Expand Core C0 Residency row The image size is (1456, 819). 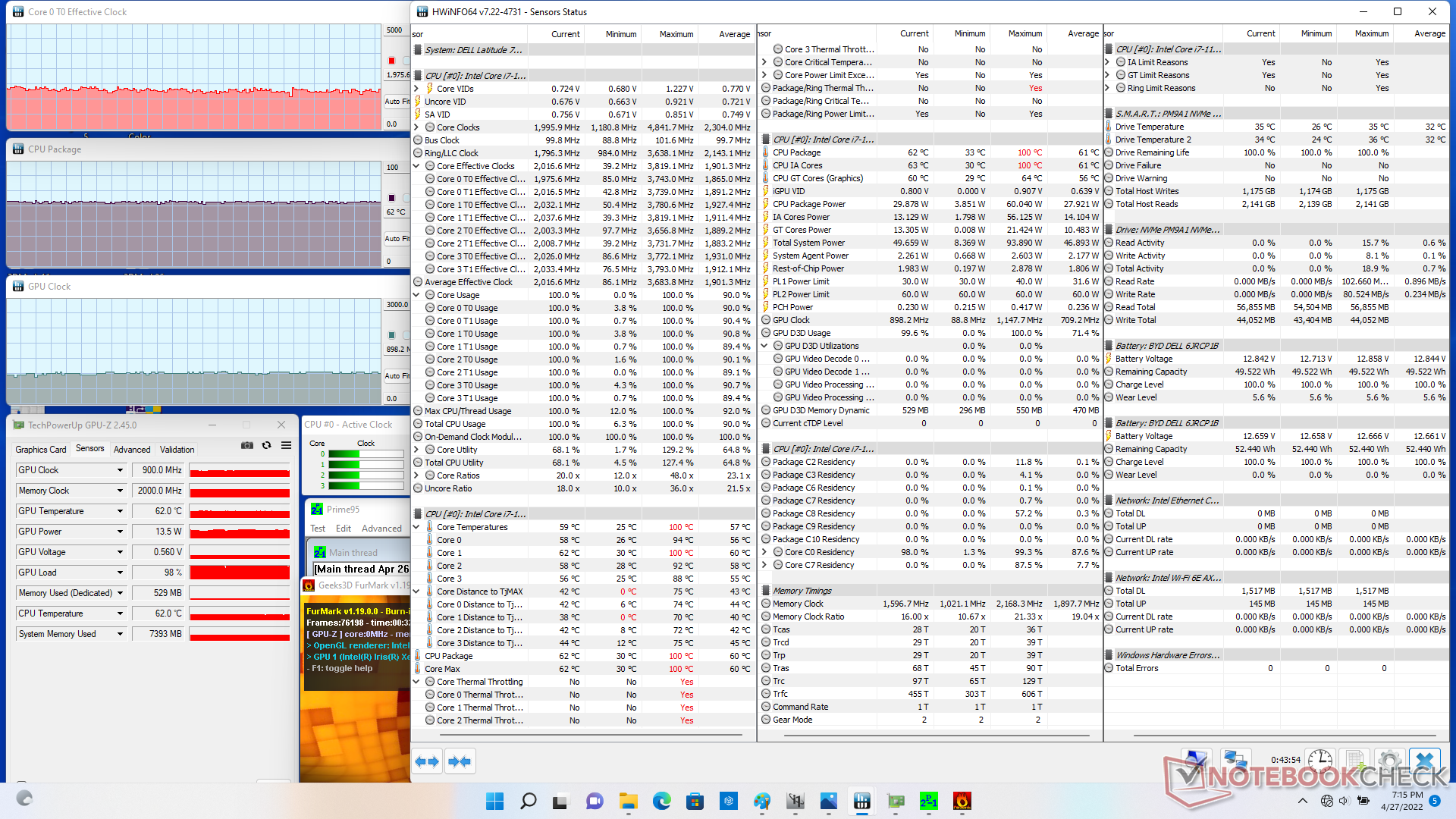(x=765, y=552)
